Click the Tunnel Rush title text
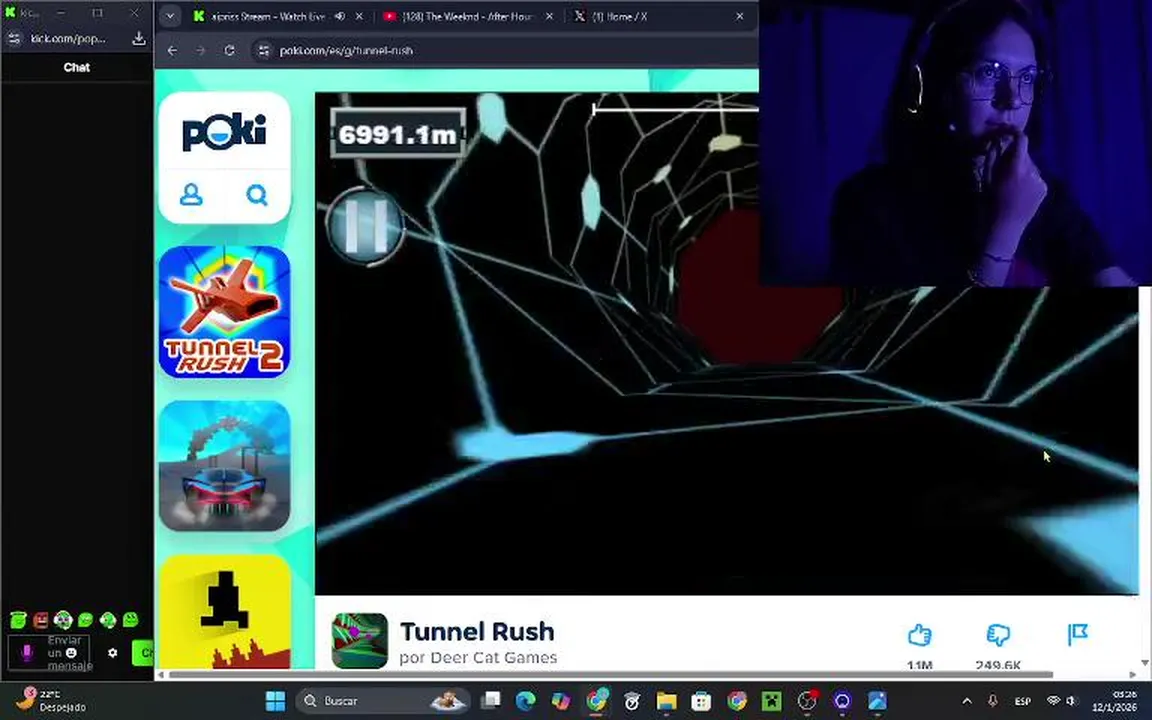1152x720 pixels. click(x=477, y=631)
